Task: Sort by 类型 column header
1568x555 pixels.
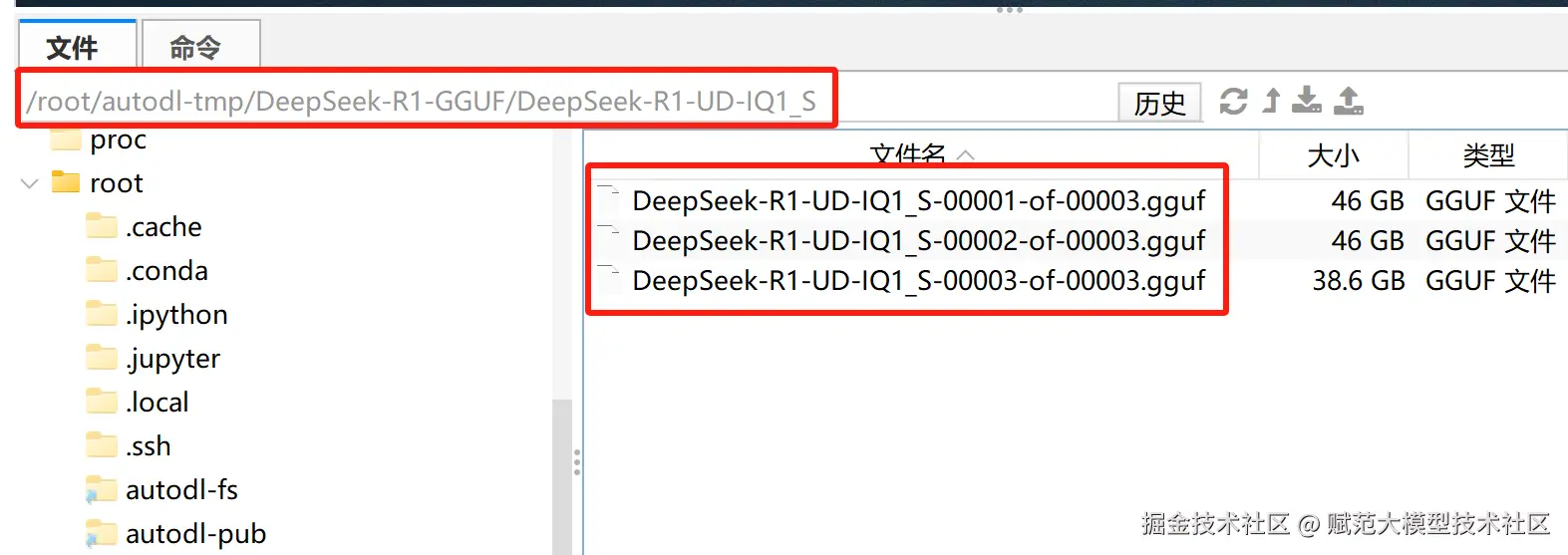Action: 1488,155
